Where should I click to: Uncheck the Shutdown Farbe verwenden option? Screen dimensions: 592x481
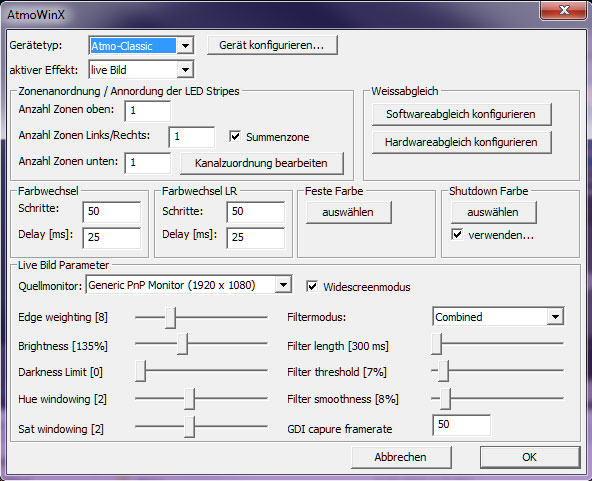(x=457, y=234)
